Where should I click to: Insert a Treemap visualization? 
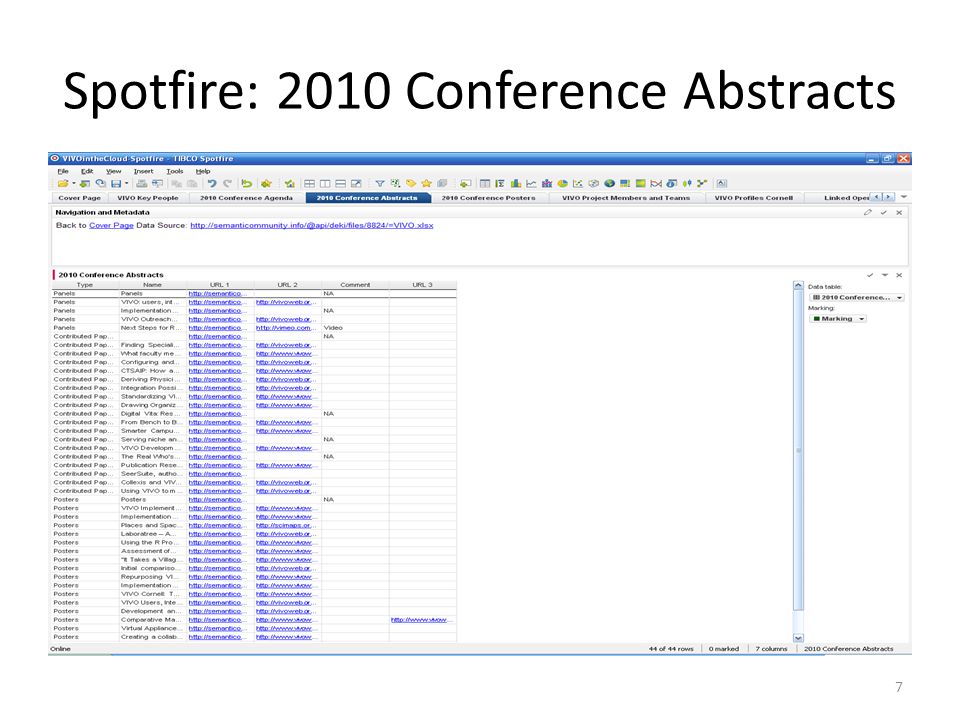click(x=625, y=183)
